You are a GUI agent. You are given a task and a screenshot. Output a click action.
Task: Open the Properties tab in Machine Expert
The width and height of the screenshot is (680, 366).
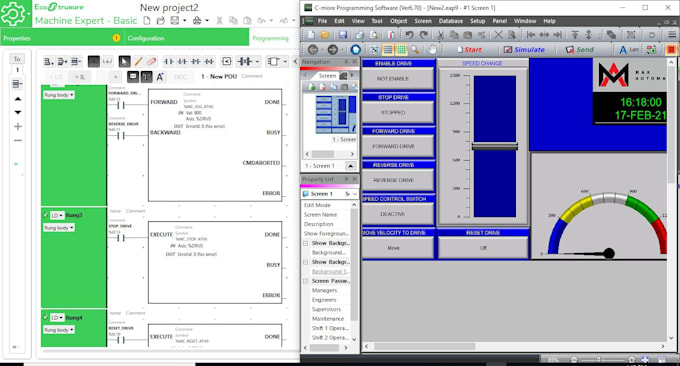click(62, 38)
